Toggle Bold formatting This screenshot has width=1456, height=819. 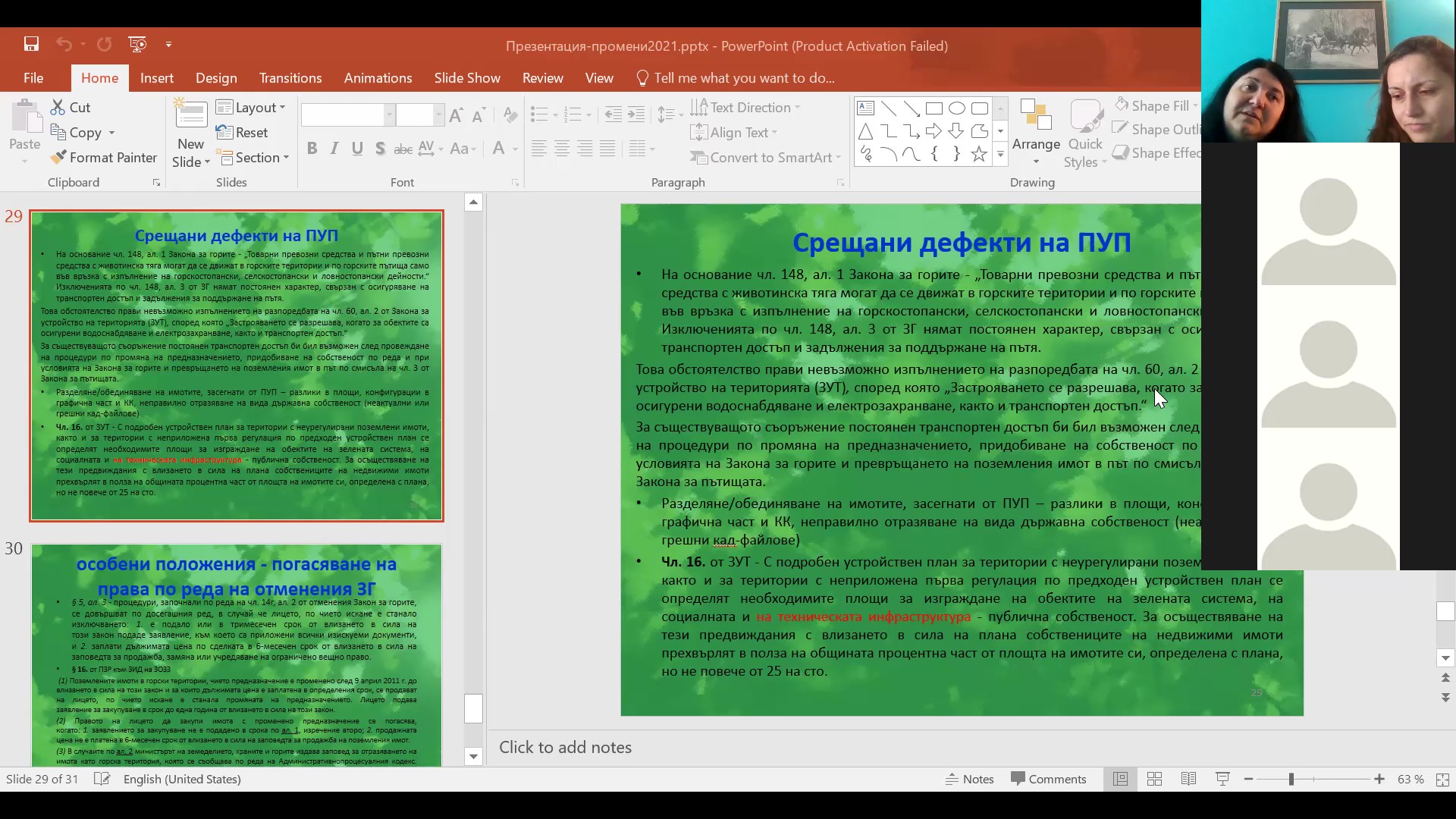pyautogui.click(x=312, y=149)
